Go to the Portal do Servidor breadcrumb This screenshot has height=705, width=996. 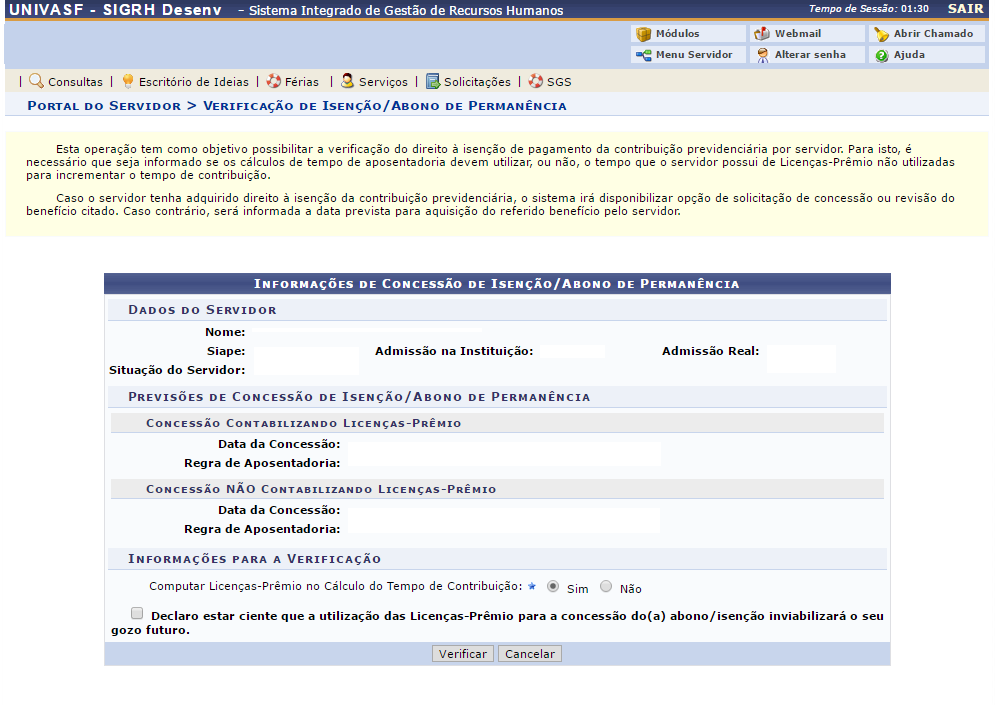[104, 106]
